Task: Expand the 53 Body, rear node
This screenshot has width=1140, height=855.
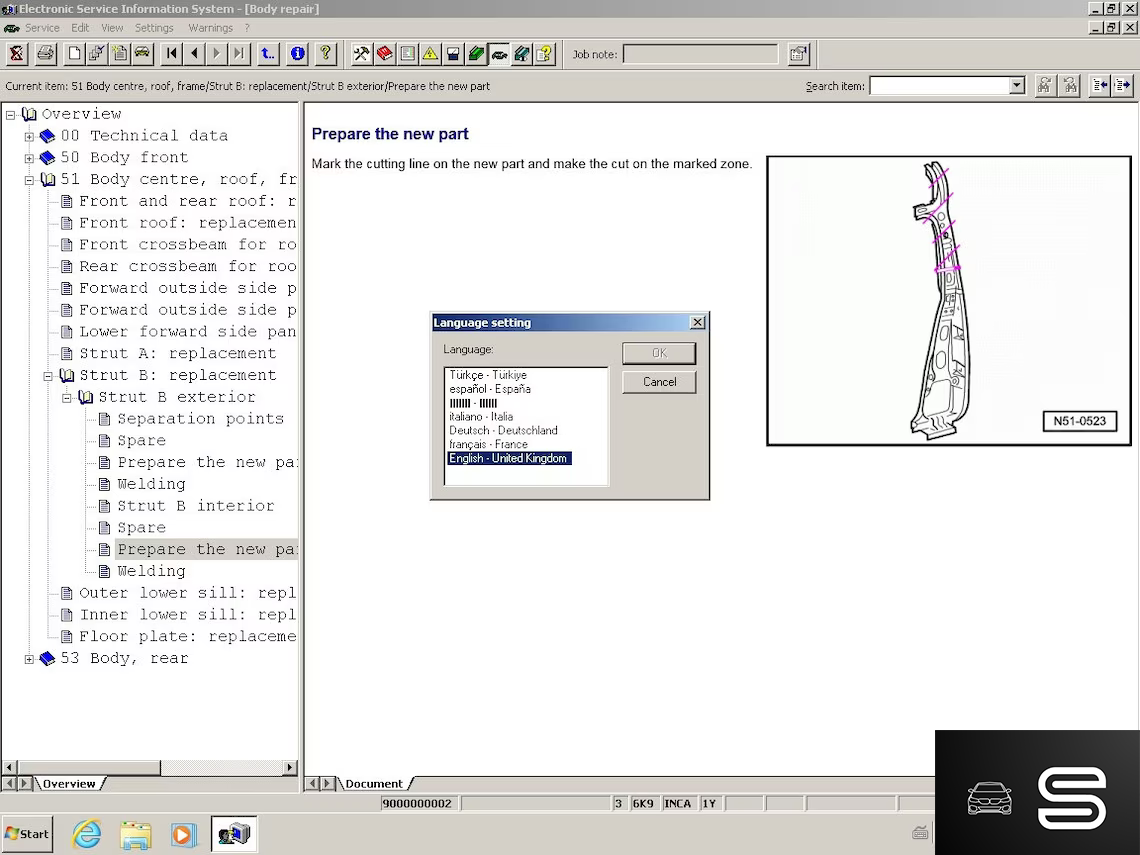Action: pyautogui.click(x=29, y=659)
